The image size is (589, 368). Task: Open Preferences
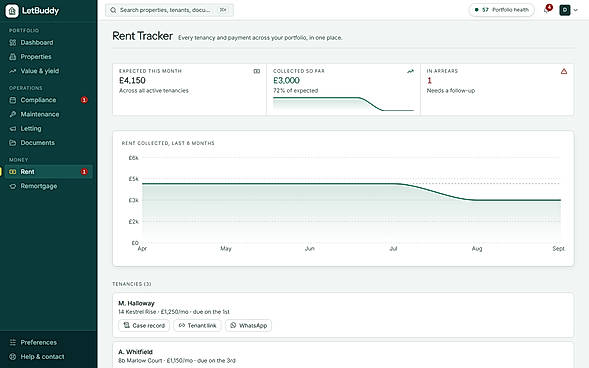49,342
